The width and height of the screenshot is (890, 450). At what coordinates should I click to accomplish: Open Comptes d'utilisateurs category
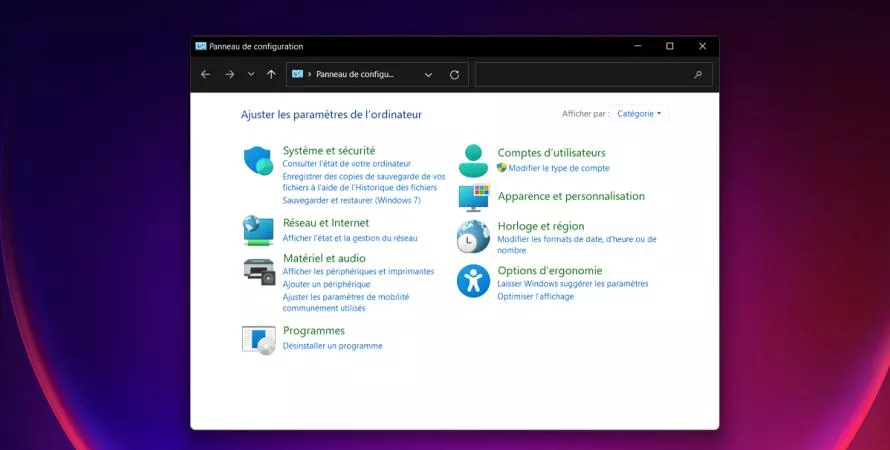pos(552,153)
